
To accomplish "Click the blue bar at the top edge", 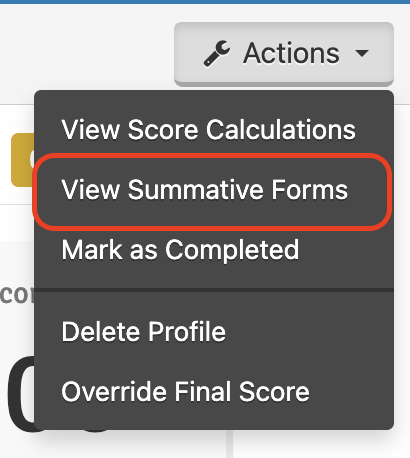I will click(x=205, y=2).
